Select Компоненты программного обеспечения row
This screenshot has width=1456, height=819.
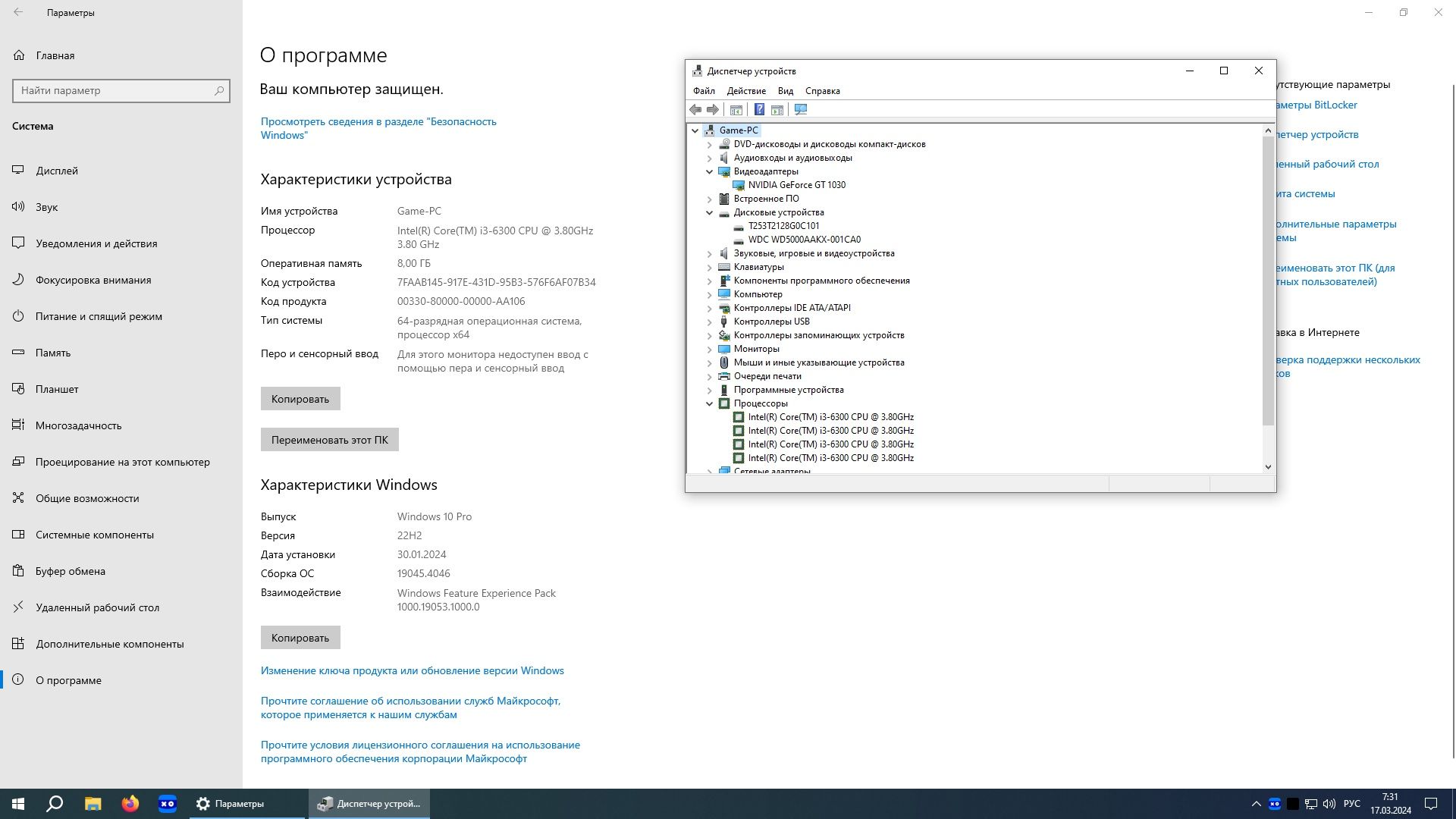click(821, 281)
